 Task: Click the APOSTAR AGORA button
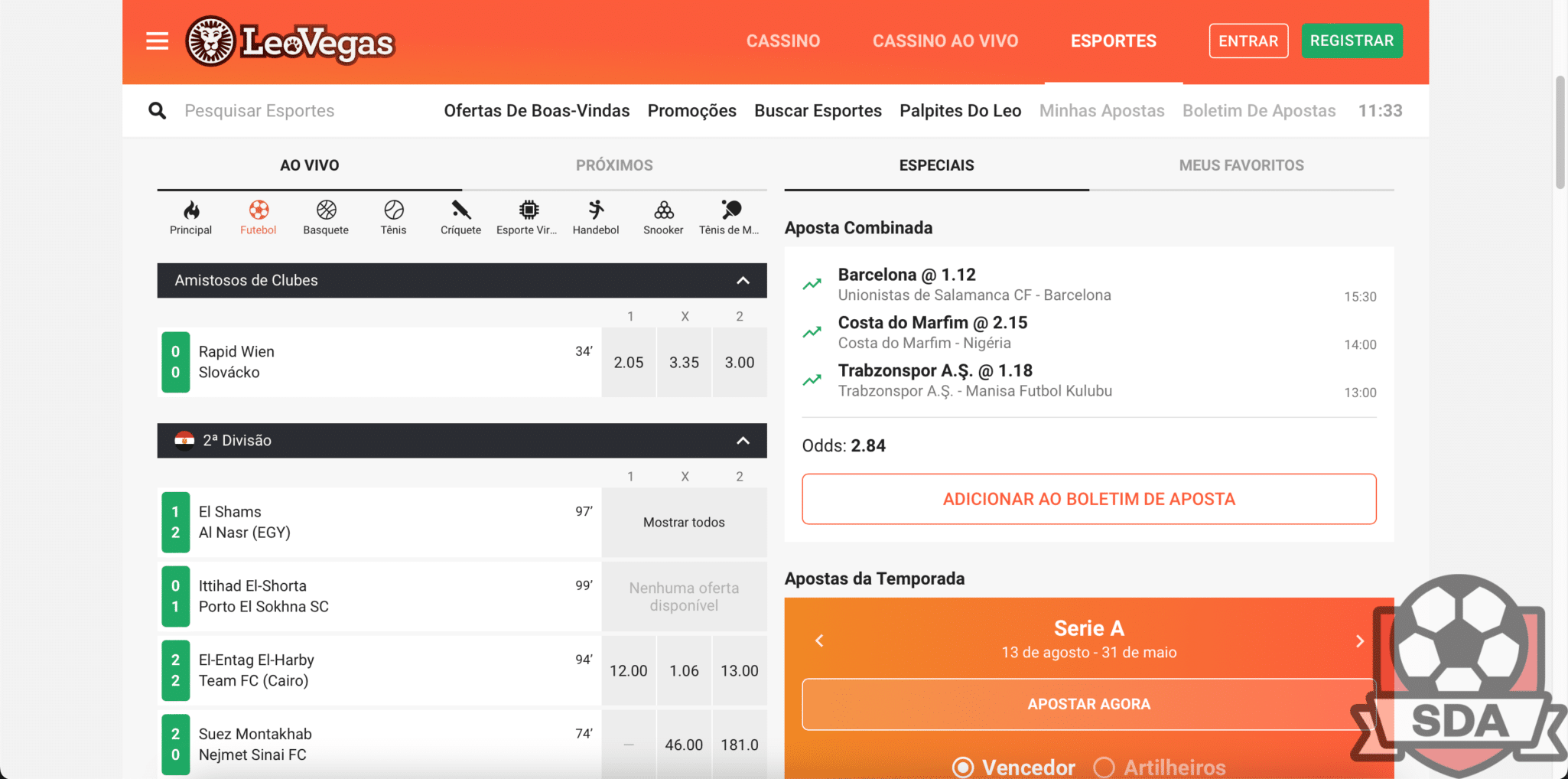[1089, 704]
